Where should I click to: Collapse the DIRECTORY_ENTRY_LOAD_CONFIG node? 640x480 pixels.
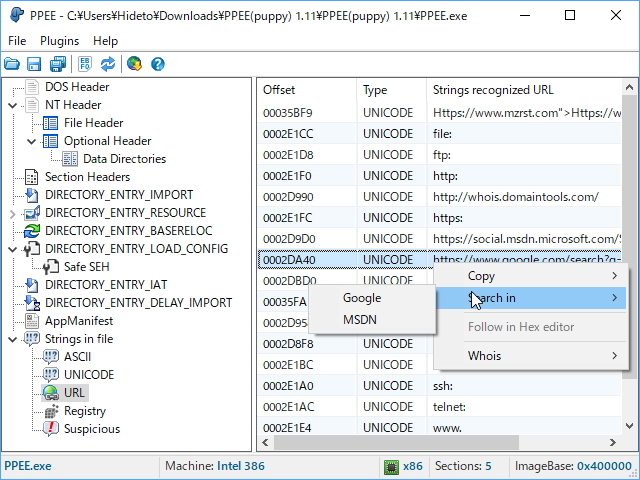coord(13,249)
